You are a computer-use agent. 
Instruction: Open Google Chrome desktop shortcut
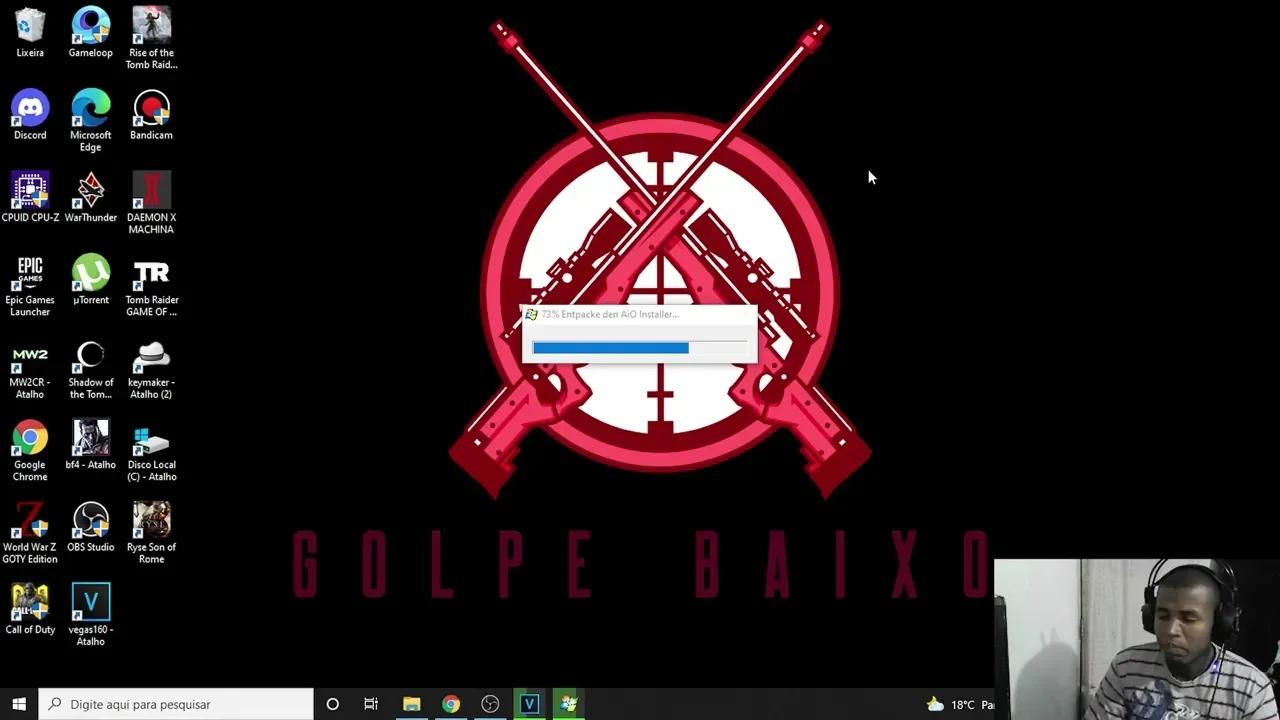(30, 439)
